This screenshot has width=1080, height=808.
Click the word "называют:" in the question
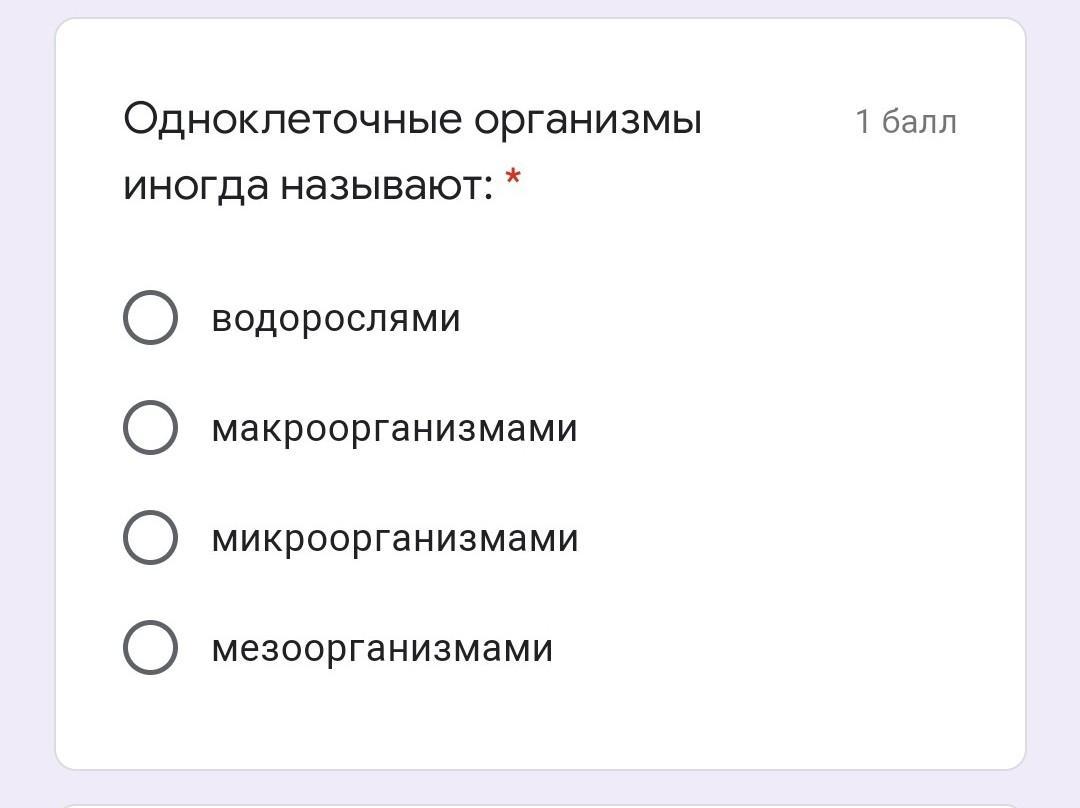coord(387,186)
